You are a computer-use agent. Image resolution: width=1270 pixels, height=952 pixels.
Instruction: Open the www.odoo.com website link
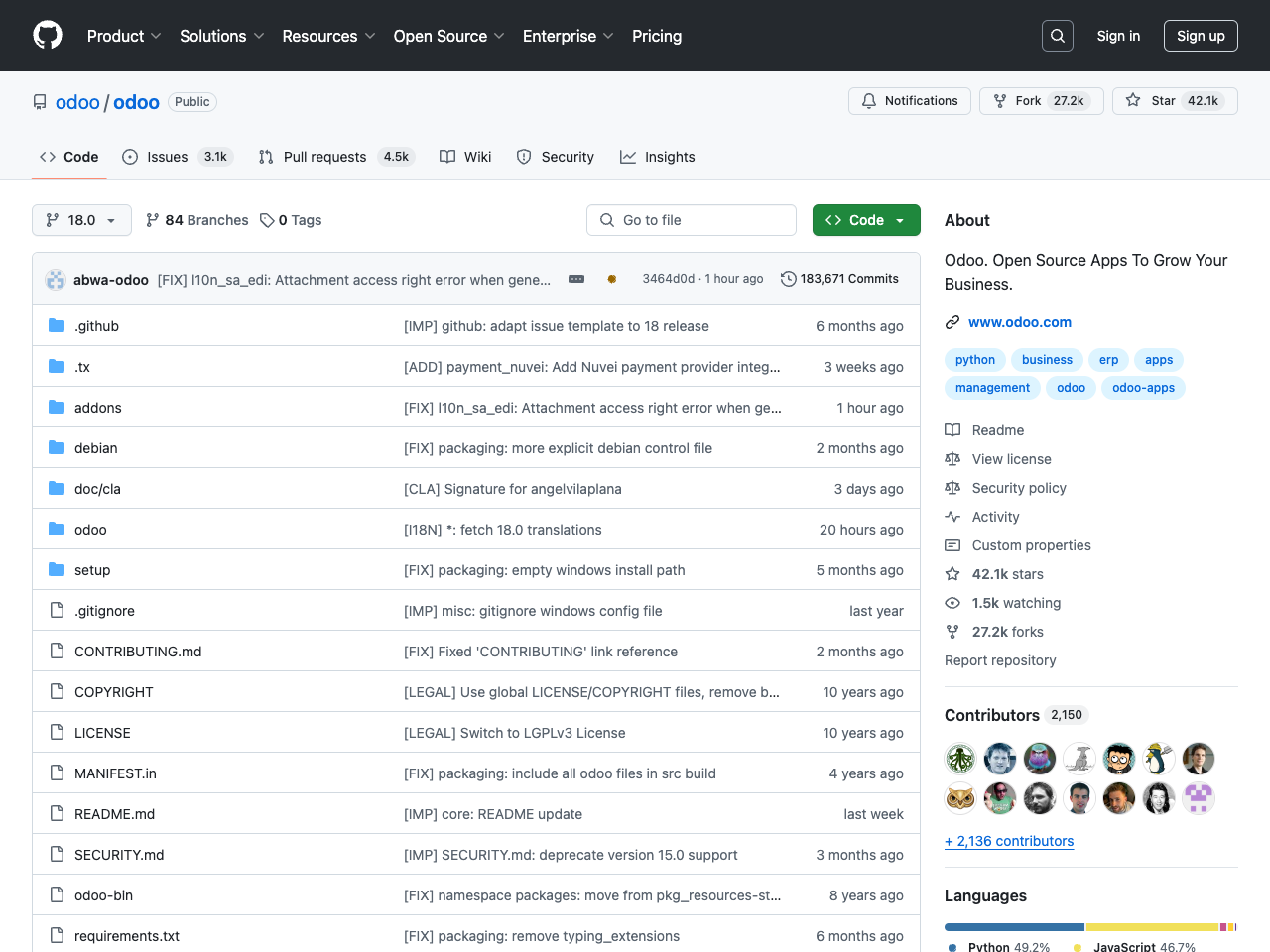click(x=1020, y=322)
